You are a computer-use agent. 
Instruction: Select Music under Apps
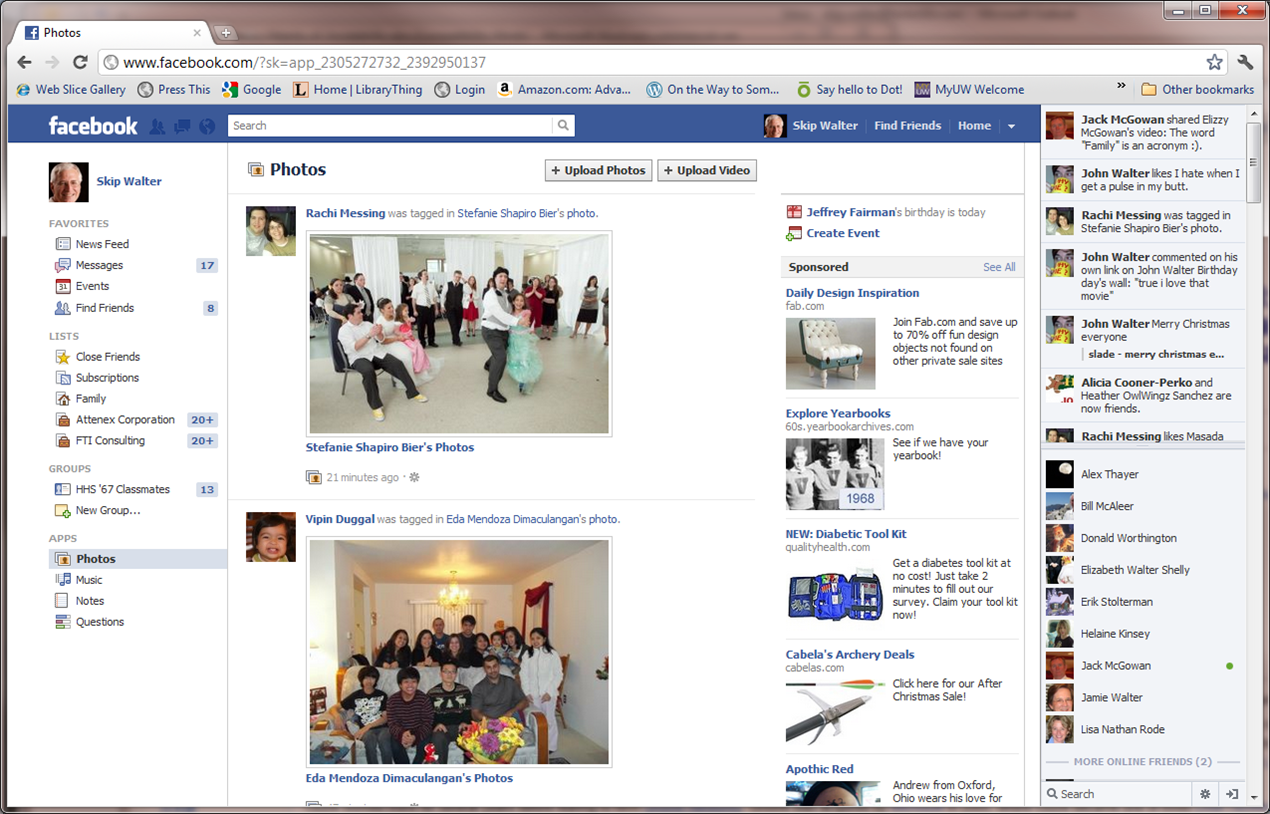click(89, 580)
